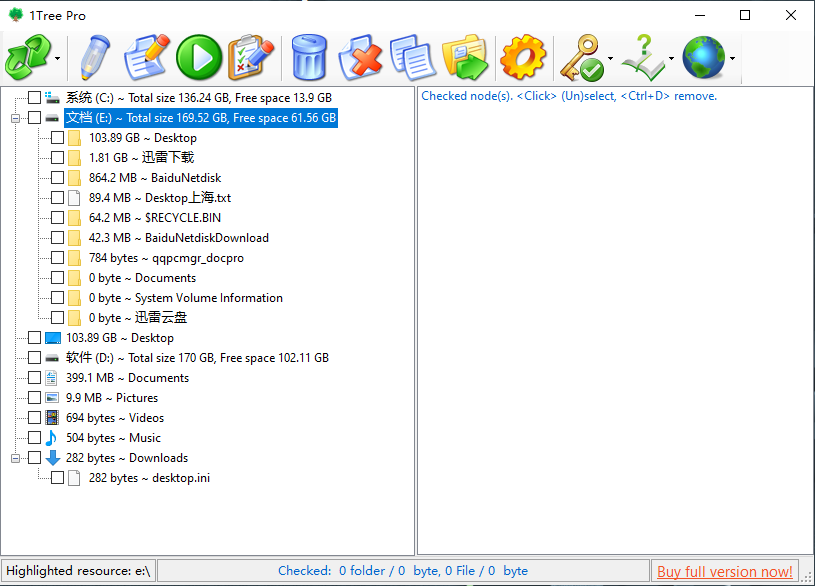This screenshot has width=815, height=586.
Task: Open the refresh icon dropdown arrow
Action: (x=57, y=58)
